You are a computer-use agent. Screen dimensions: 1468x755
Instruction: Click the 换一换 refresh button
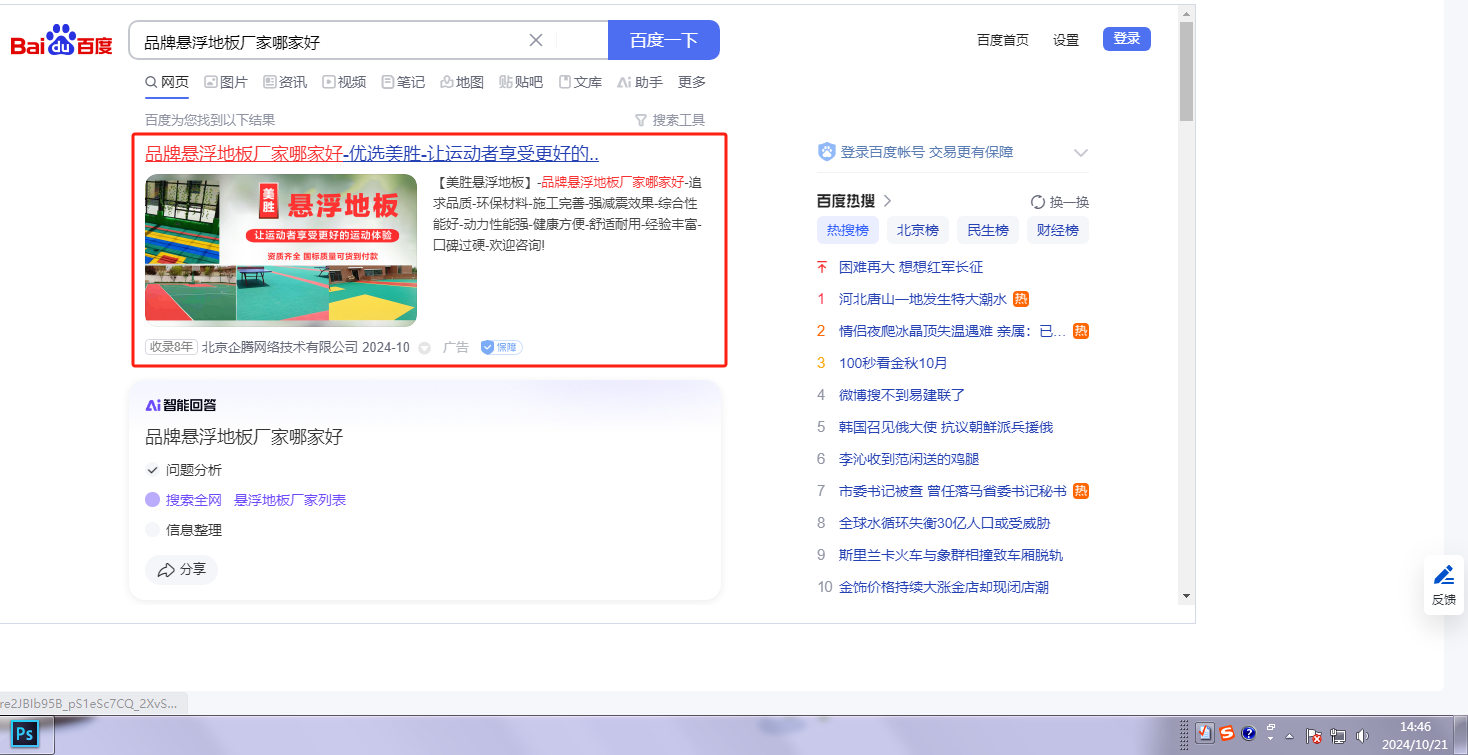(1060, 201)
